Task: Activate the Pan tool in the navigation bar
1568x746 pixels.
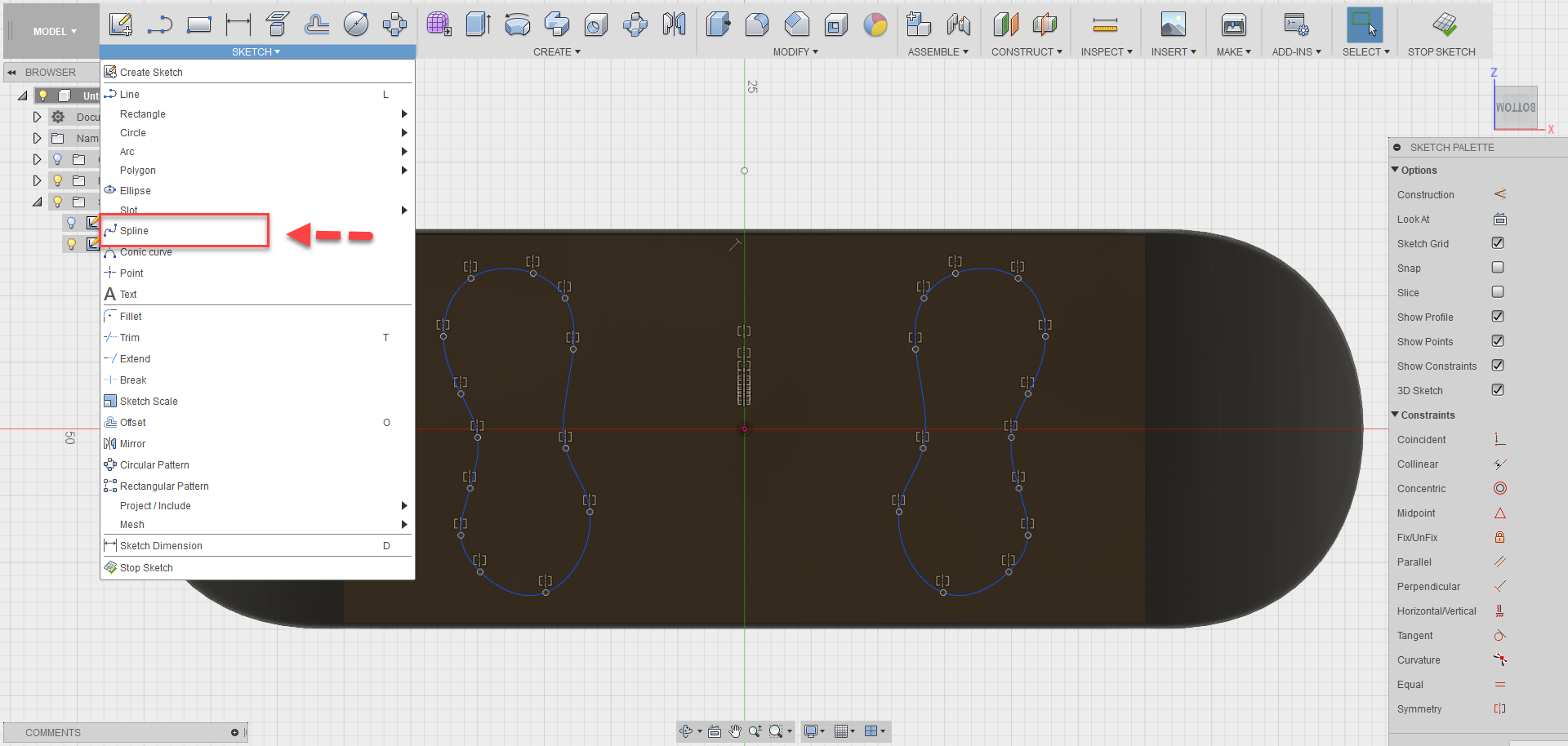Action: click(734, 731)
